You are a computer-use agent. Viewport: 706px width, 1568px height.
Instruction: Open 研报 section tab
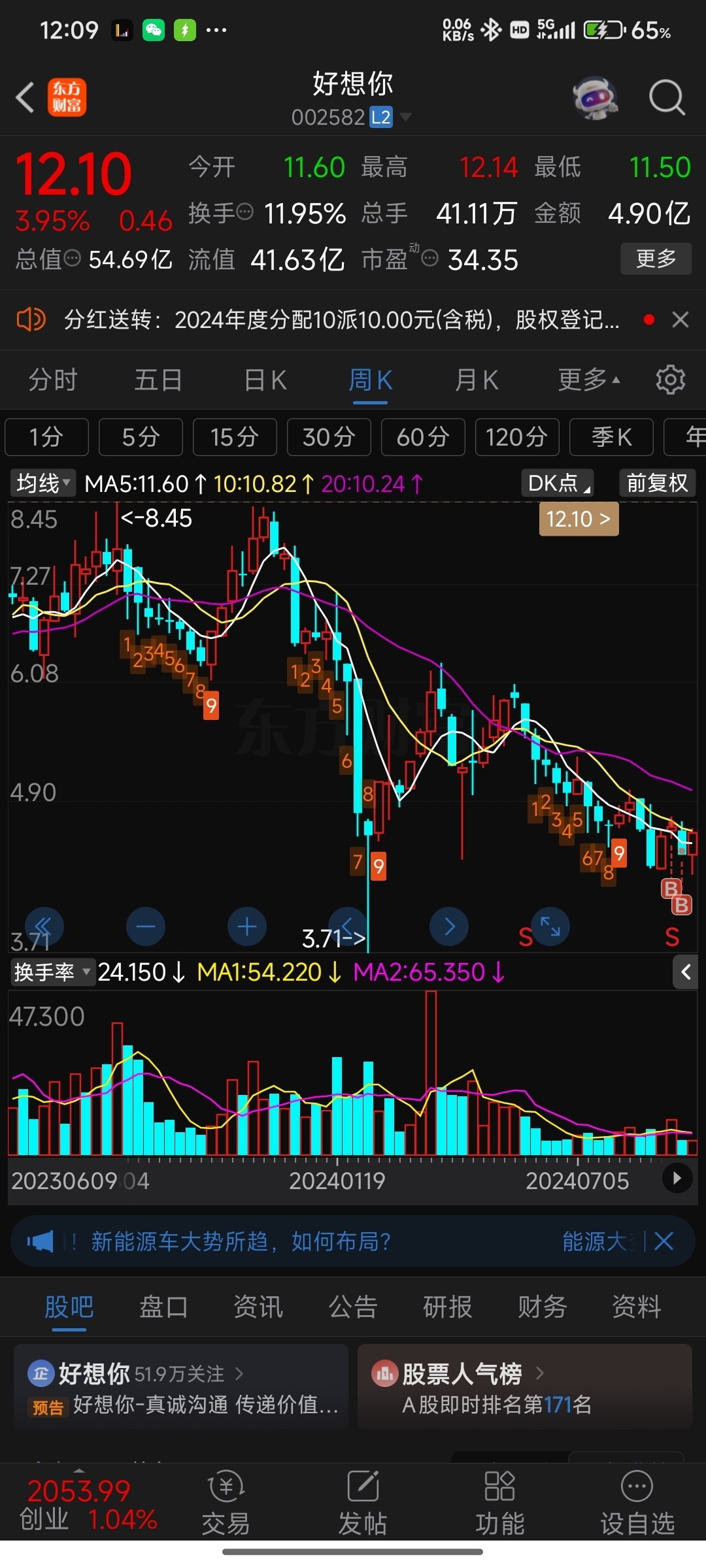click(x=447, y=1307)
